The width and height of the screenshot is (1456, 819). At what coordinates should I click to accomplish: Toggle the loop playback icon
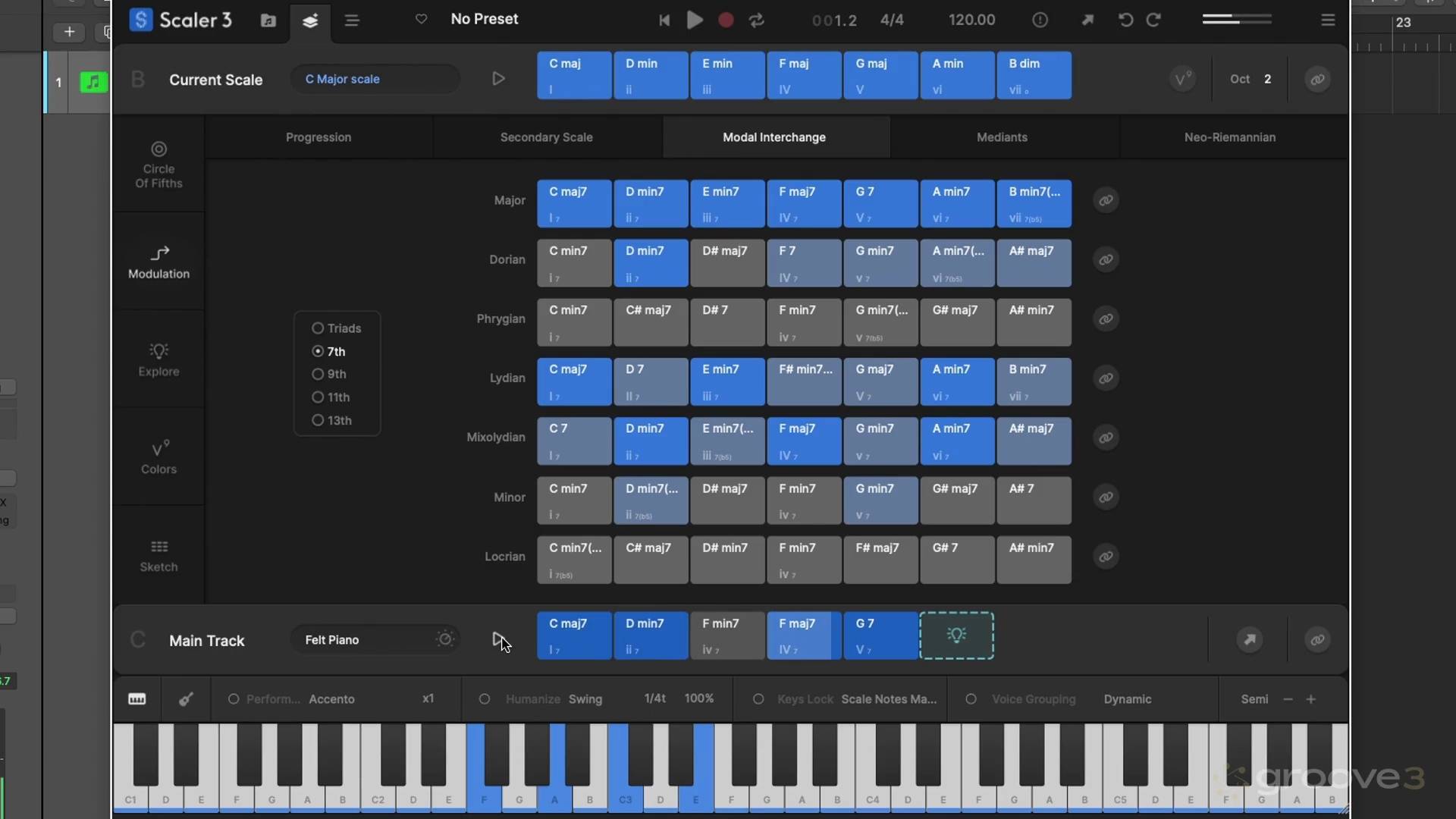point(756,20)
